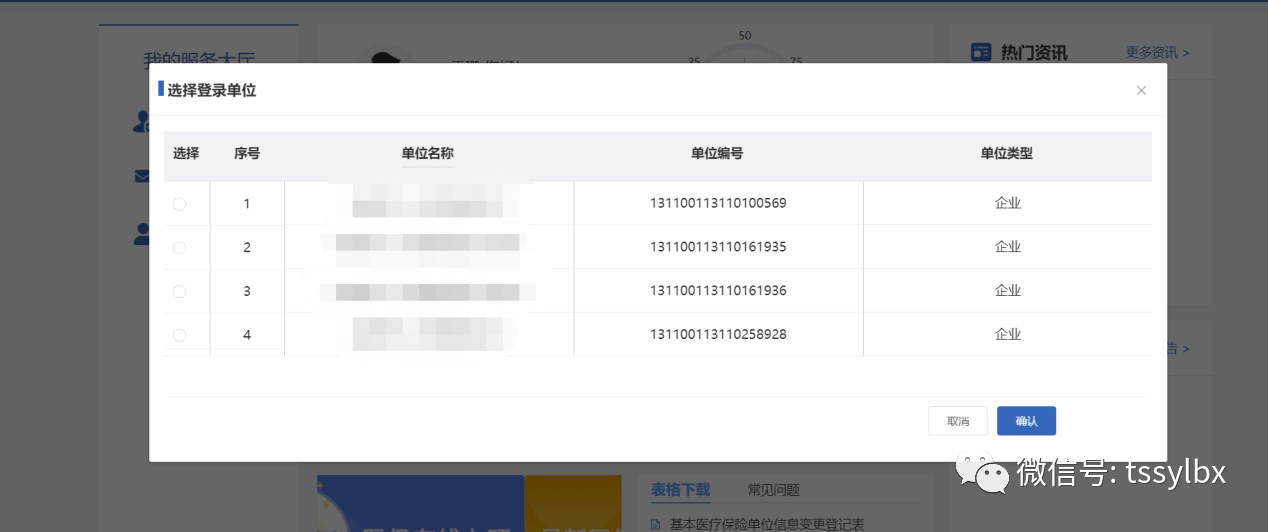Click the bottom person icon in the left sidebar
The width and height of the screenshot is (1268, 532).
point(142,234)
